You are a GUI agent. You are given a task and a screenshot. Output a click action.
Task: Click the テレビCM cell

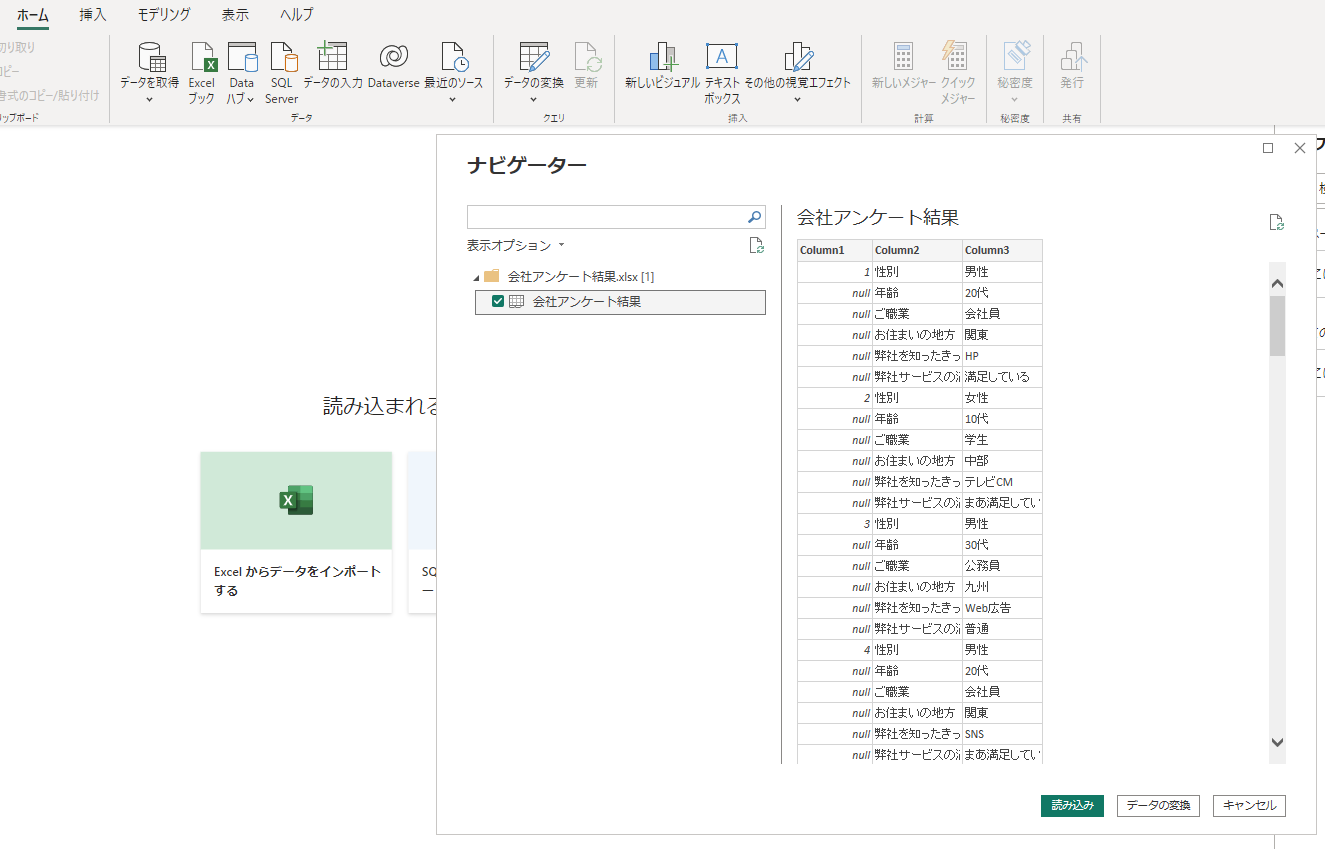pyautogui.click(x=1002, y=482)
